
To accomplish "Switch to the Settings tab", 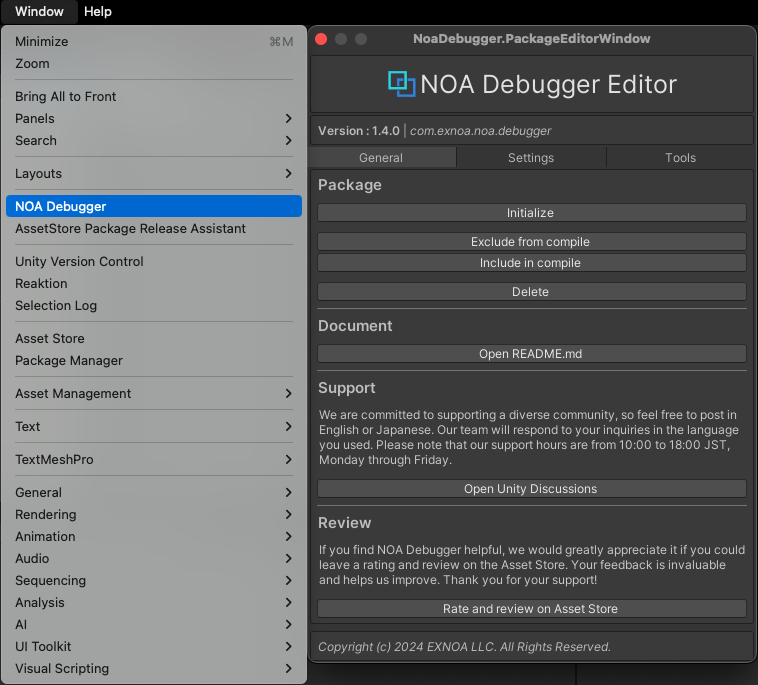I will (x=531, y=158).
